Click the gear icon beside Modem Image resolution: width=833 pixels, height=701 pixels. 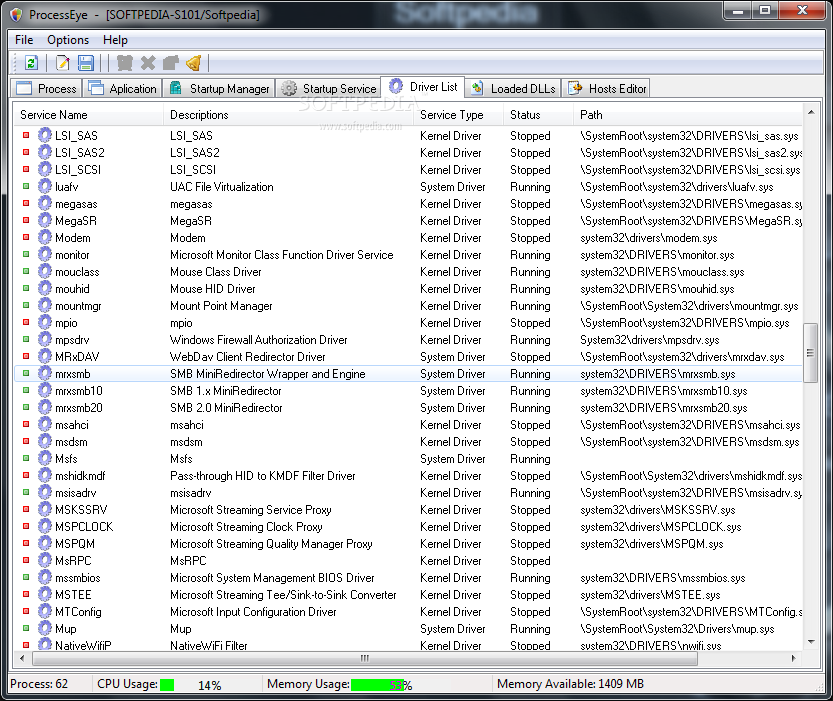[x=45, y=237]
